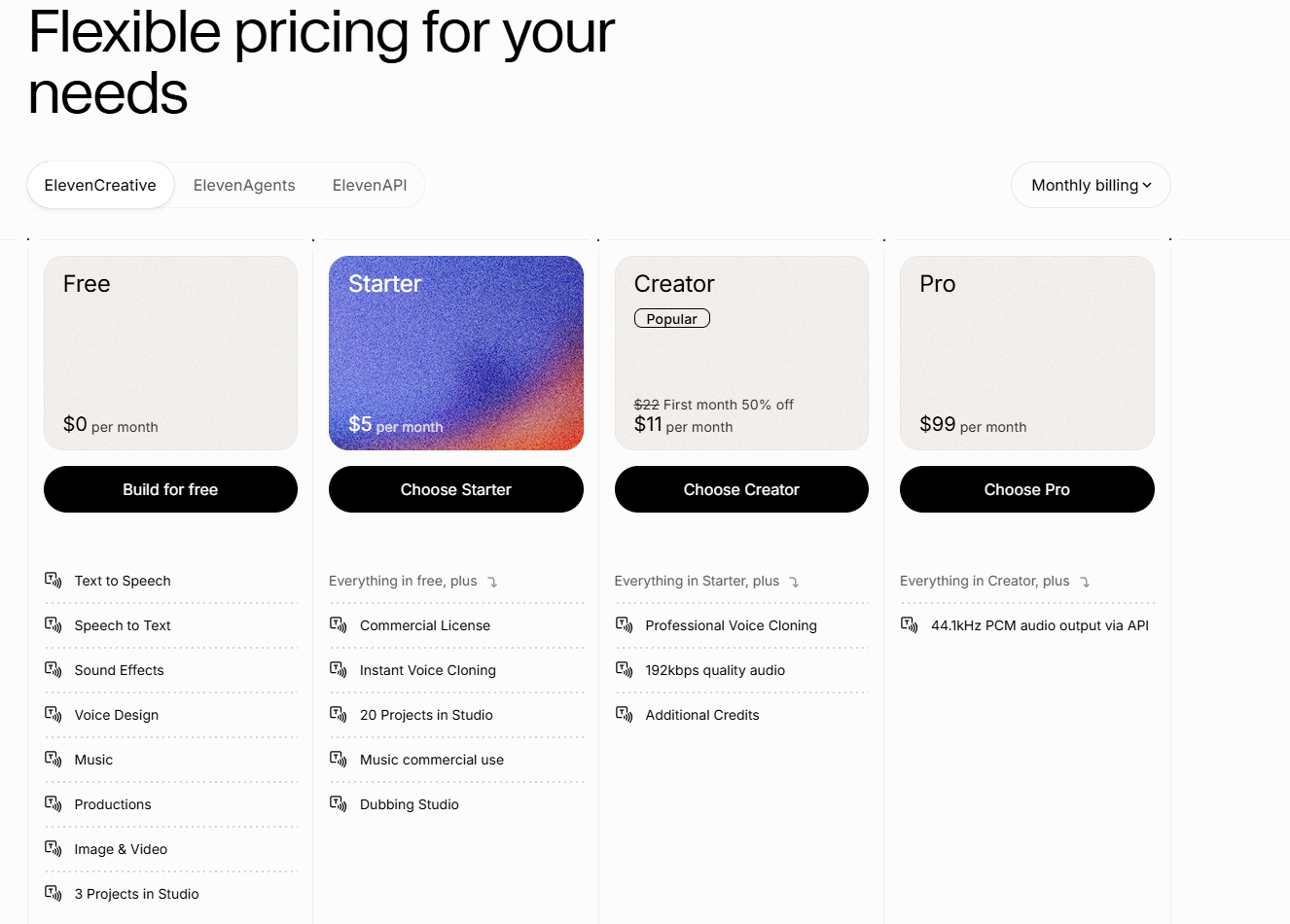
Task: Click the Sound Effects feature icon
Action: point(54,670)
